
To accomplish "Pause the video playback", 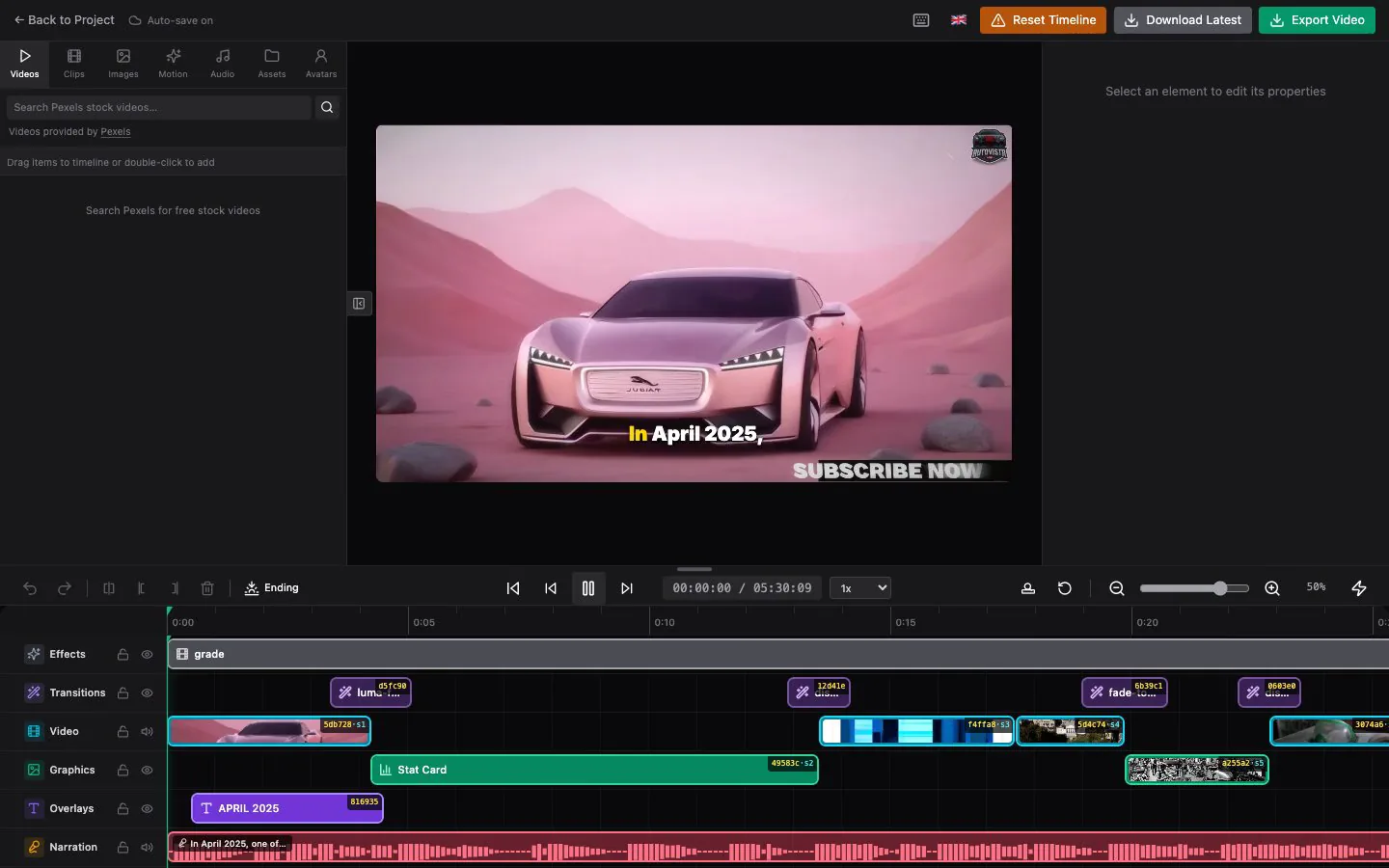I will pos(588,588).
